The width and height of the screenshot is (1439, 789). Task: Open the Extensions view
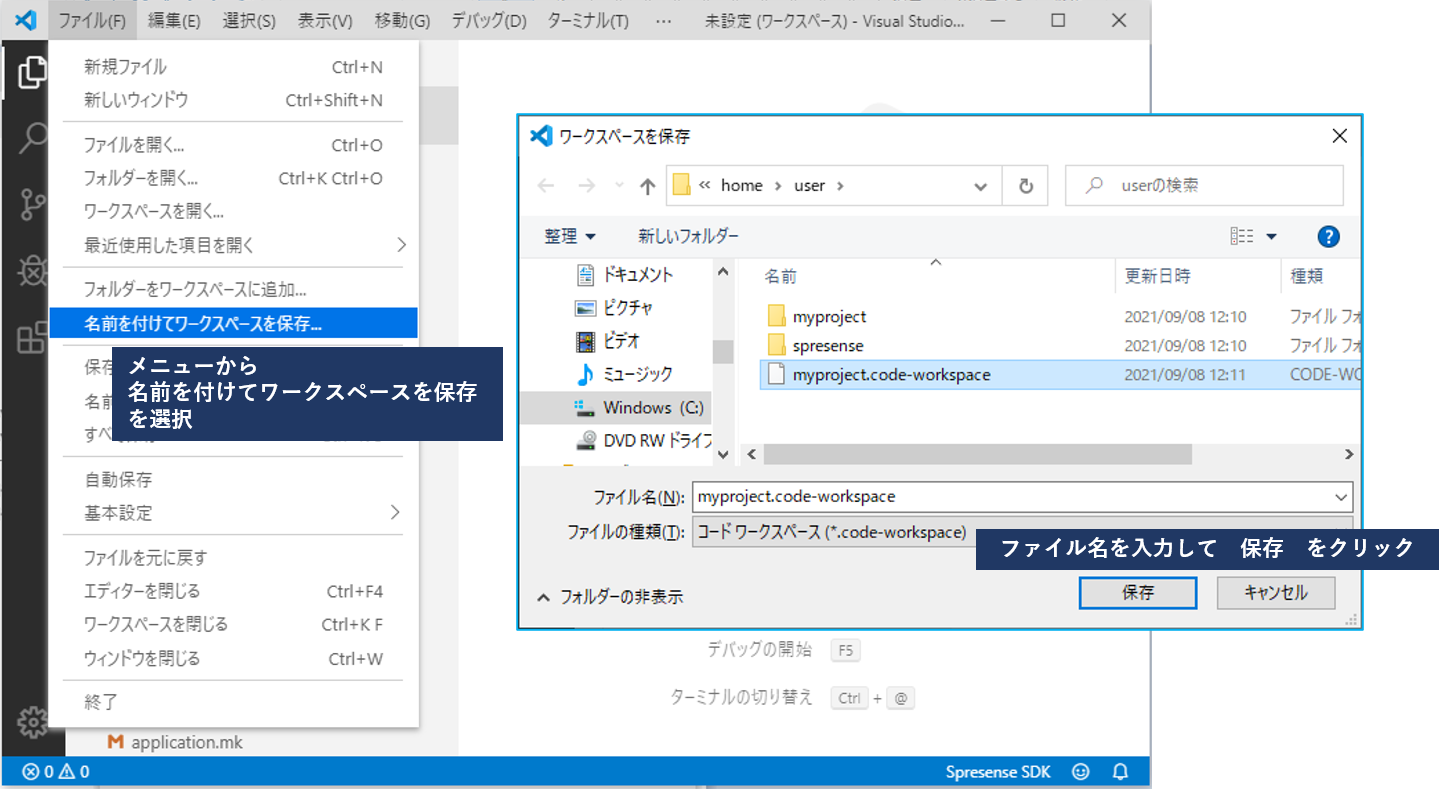pyautogui.click(x=30, y=333)
